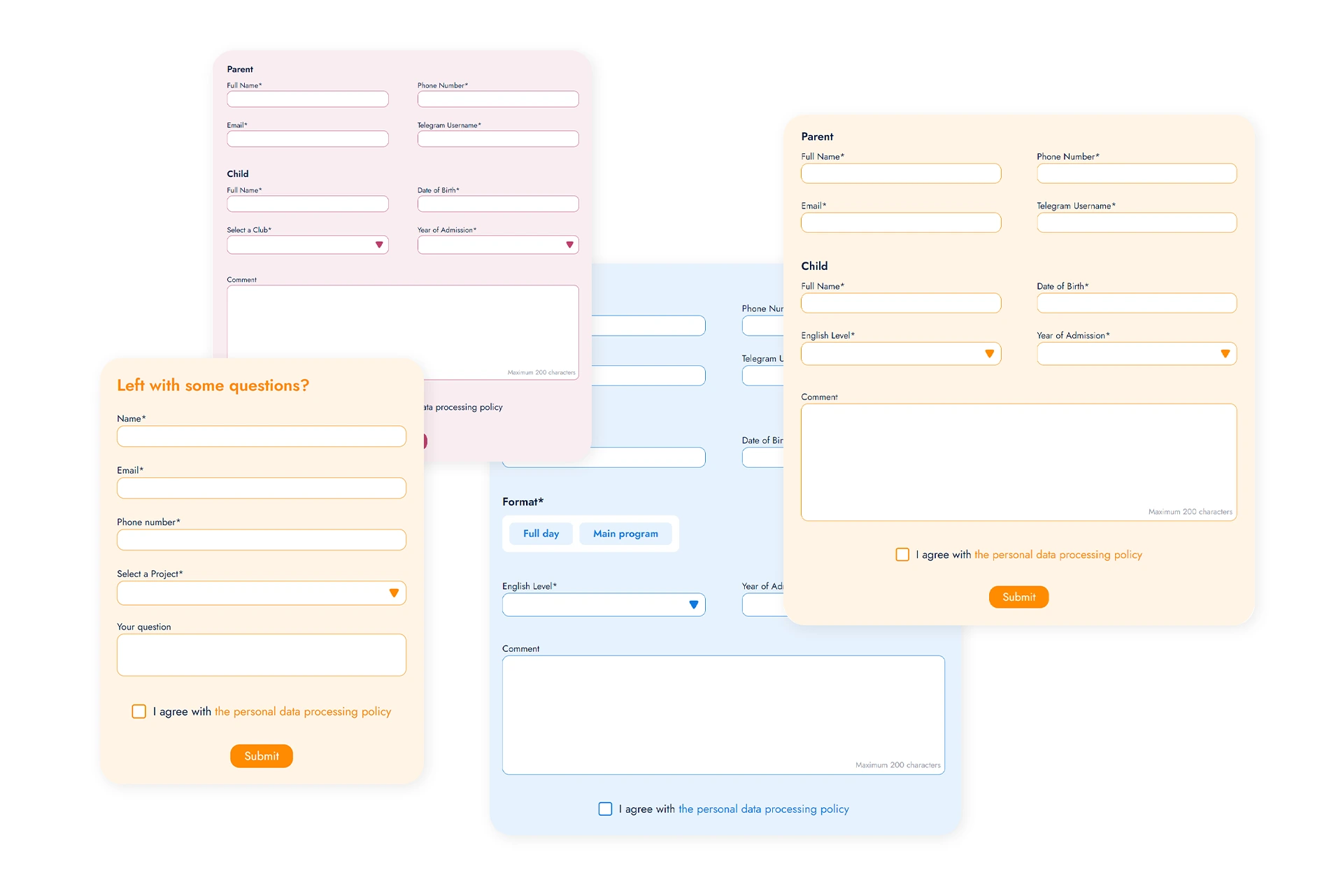1343x896 pixels.
Task: Click blue English Level arrow icon
Action: 693,605
